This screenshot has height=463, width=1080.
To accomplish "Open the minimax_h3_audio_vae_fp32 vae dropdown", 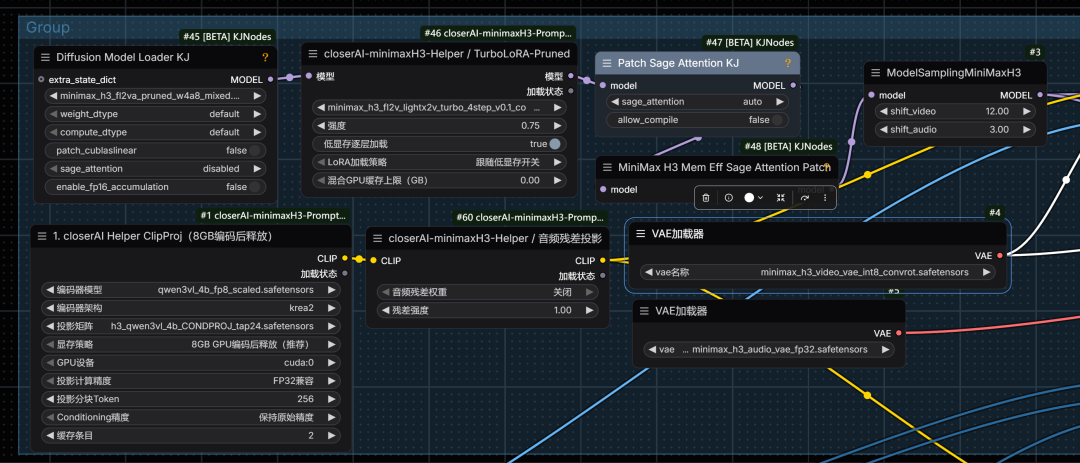I will pos(769,350).
